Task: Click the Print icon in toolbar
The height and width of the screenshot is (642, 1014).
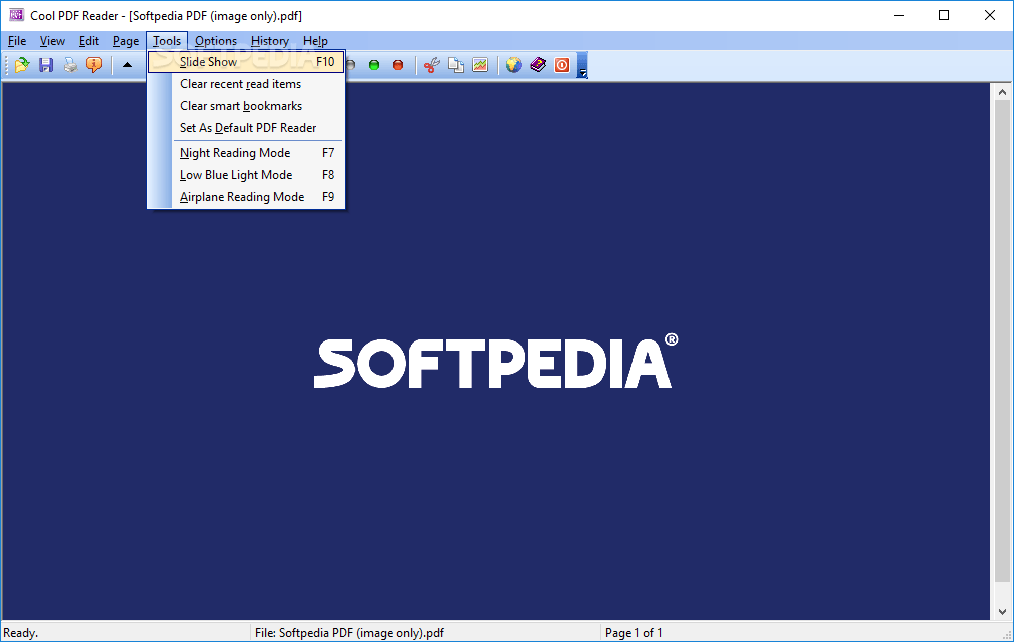Action: (70, 65)
